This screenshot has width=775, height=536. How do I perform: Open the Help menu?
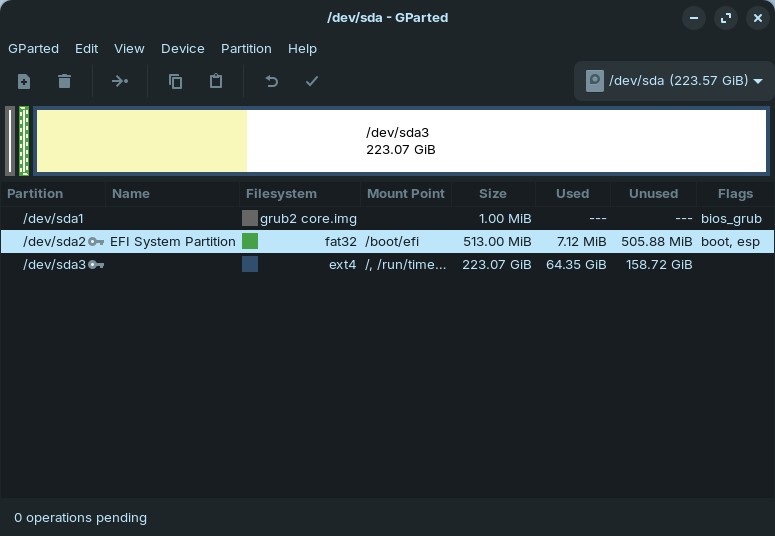pos(302,48)
